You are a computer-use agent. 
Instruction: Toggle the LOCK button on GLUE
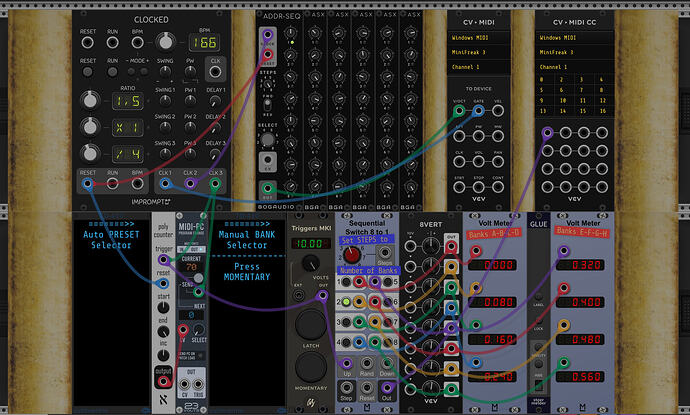point(539,320)
